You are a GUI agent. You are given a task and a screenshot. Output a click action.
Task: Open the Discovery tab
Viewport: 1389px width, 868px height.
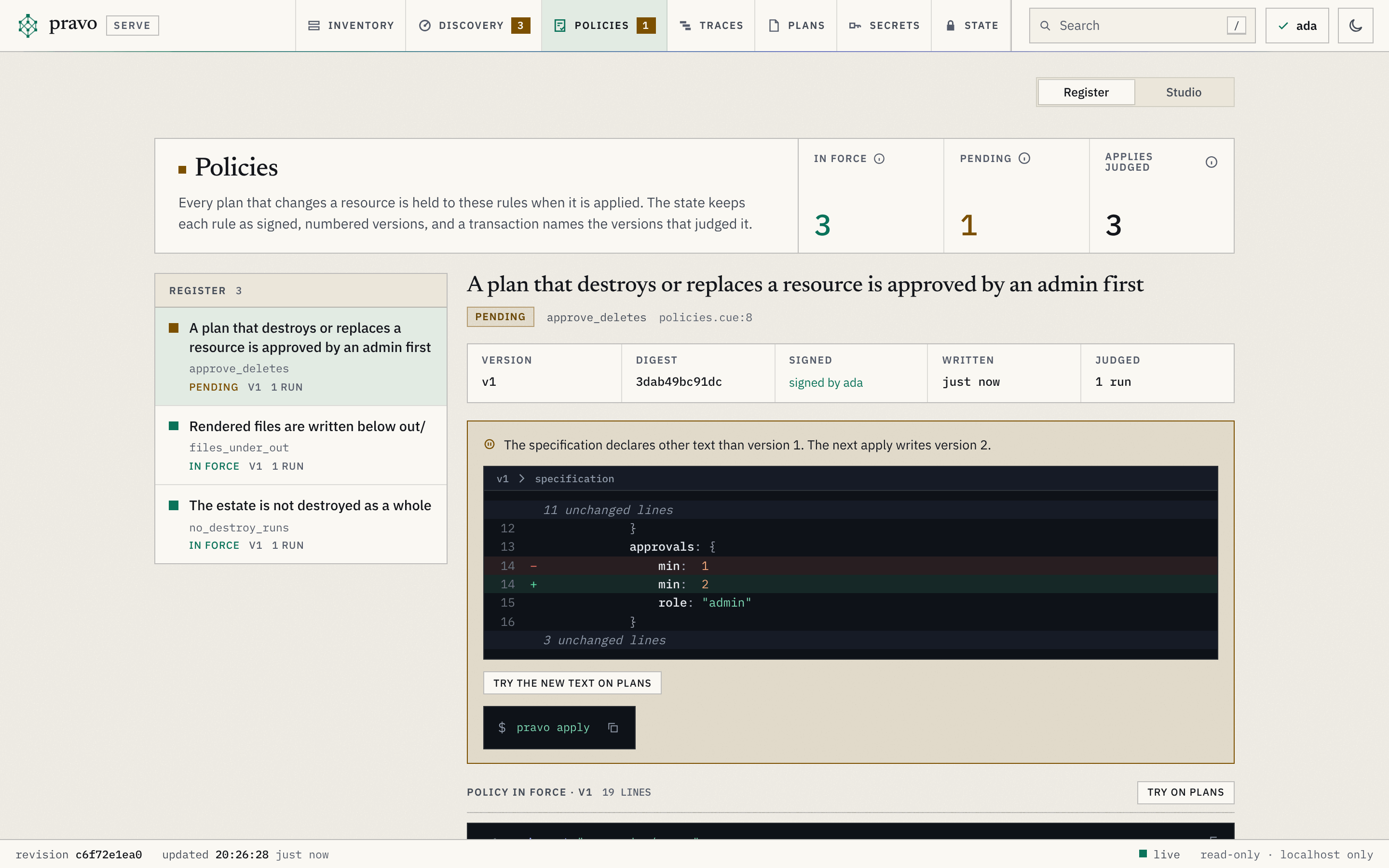(474, 25)
